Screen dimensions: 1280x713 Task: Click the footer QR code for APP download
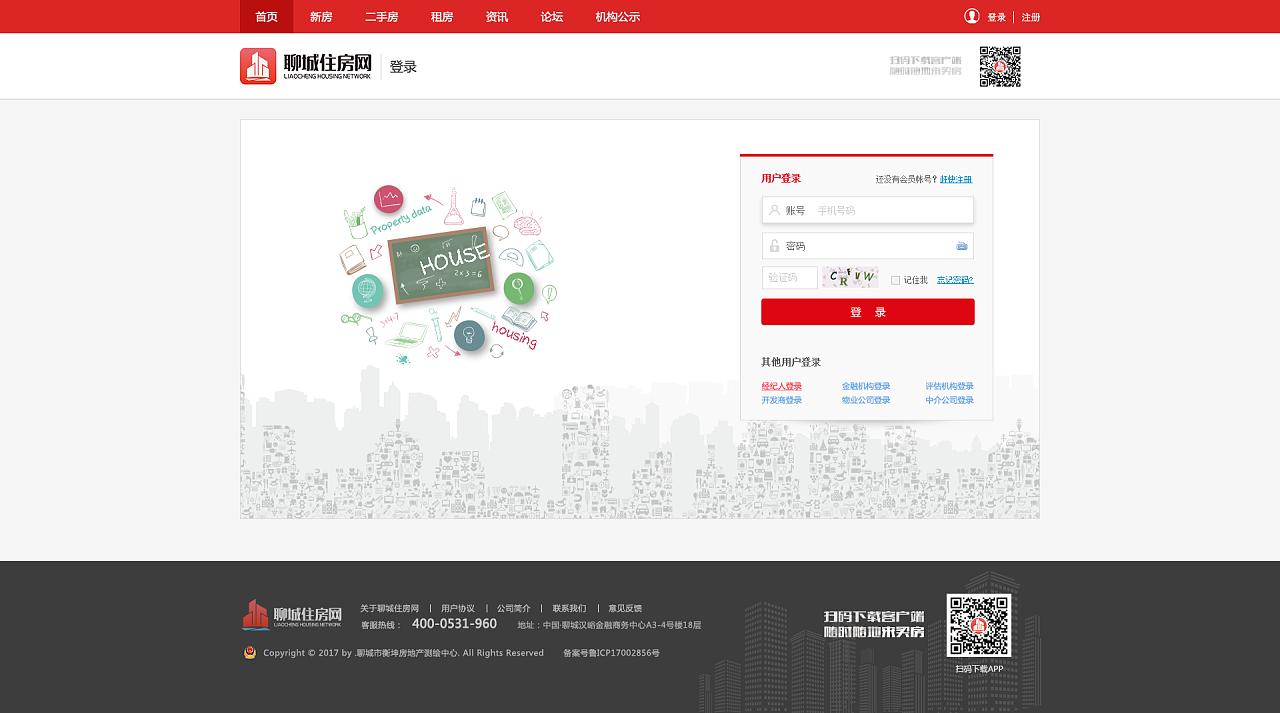(978, 625)
